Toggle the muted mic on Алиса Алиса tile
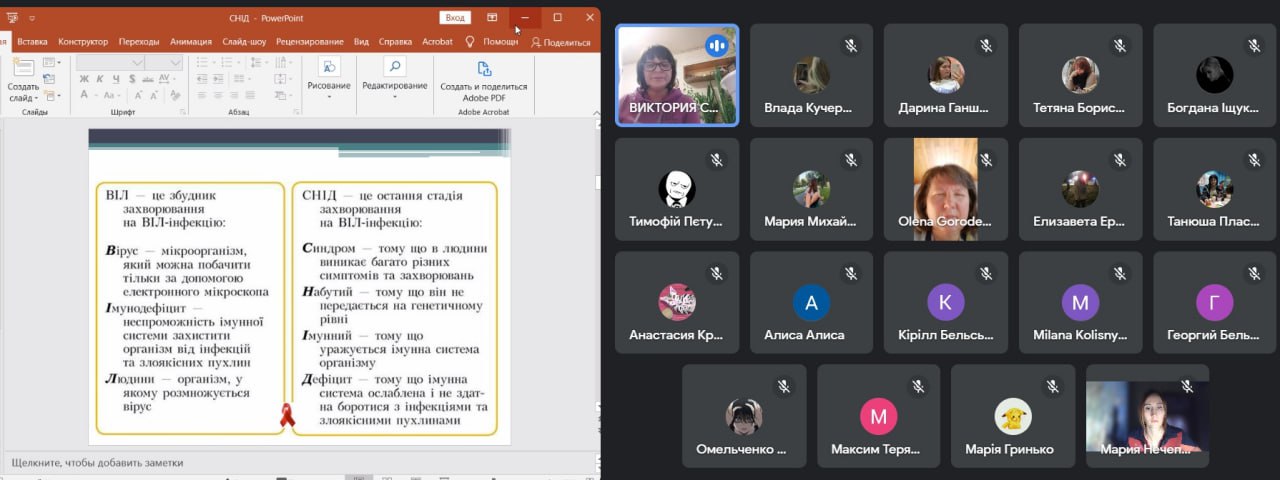1280x480 pixels. coord(851,272)
